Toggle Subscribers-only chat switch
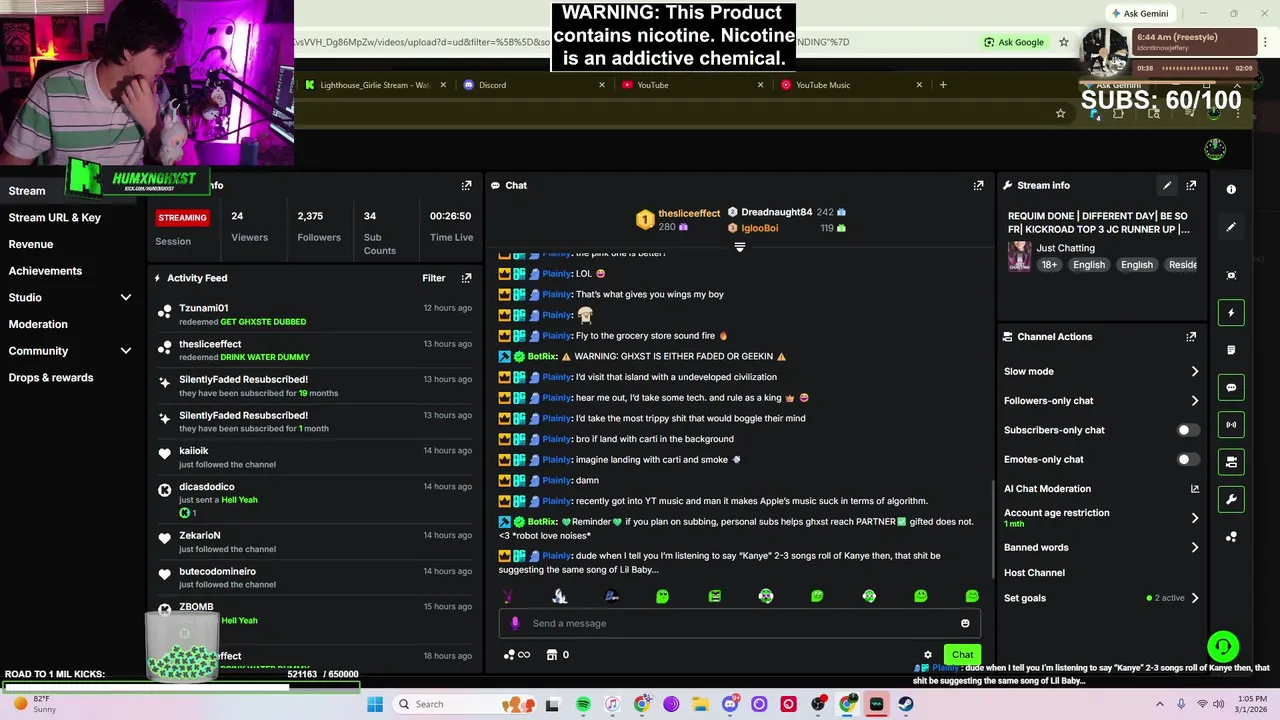The image size is (1280, 720). [1187, 430]
